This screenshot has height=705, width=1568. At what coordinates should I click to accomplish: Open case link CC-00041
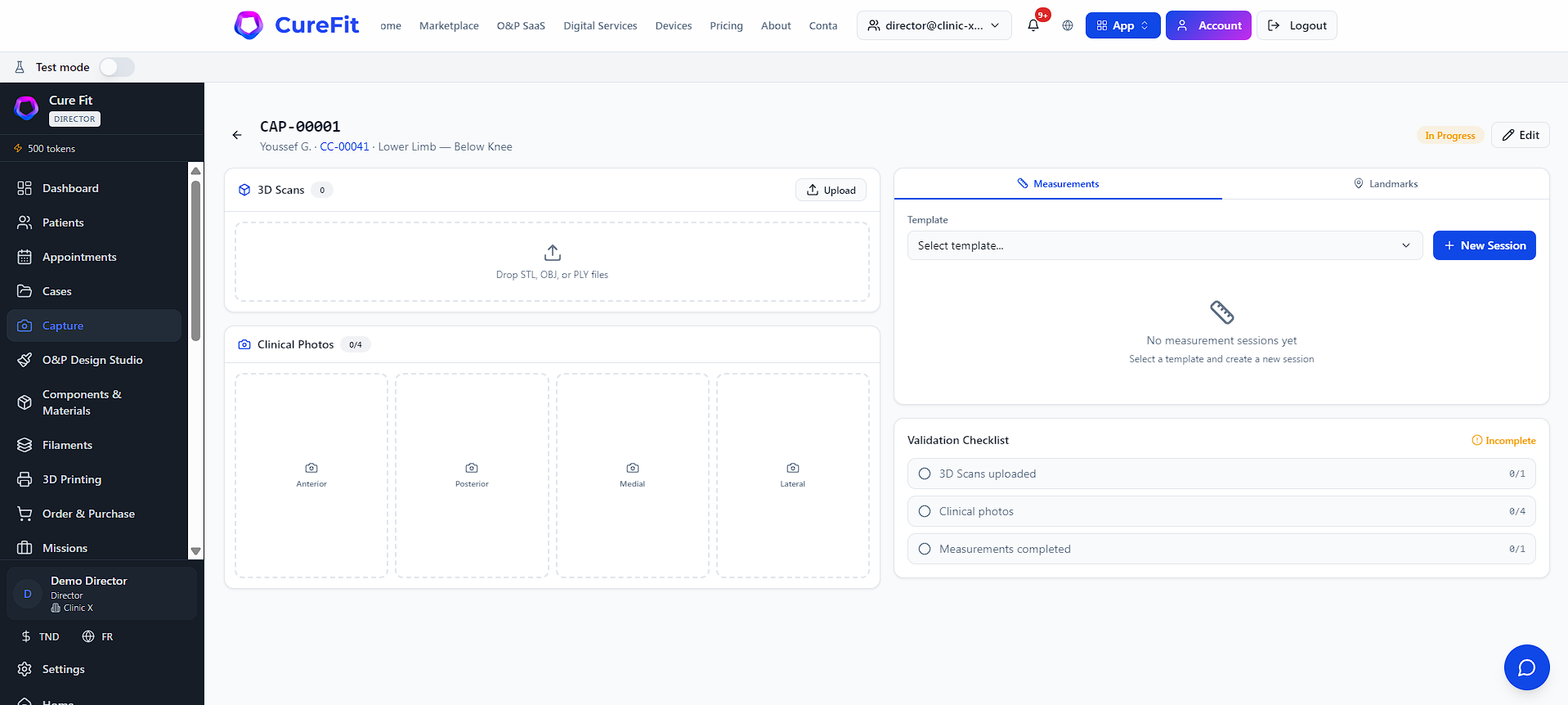pyautogui.click(x=344, y=146)
